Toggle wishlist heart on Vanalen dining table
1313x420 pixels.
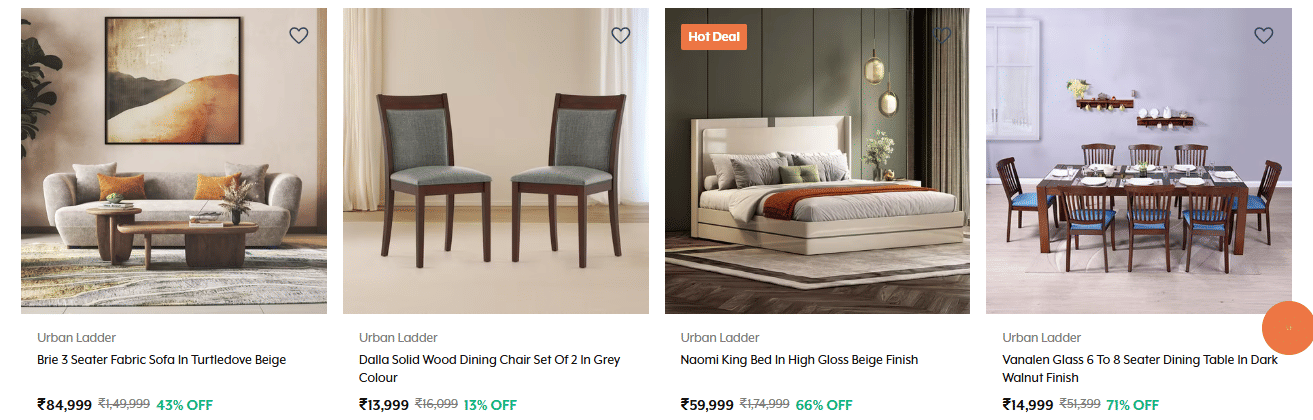coord(1263,35)
